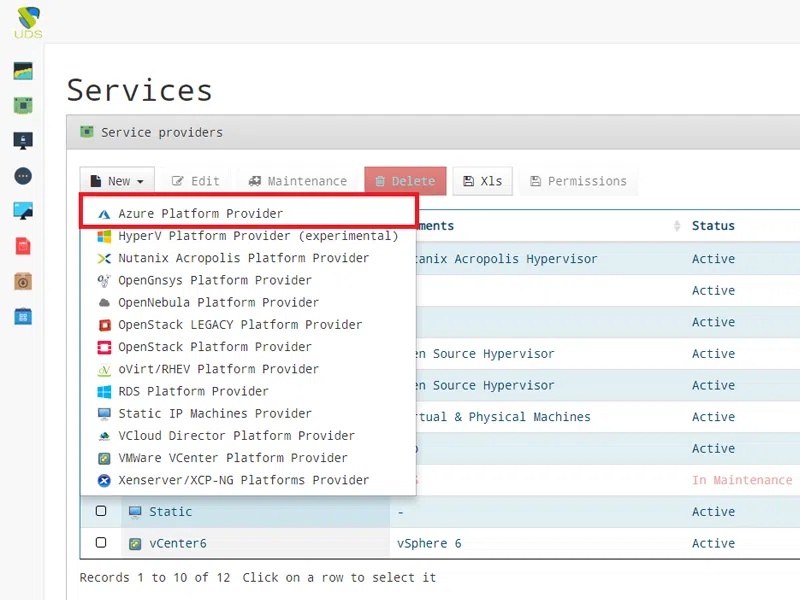Image resolution: width=800 pixels, height=600 pixels.
Task: Choose OpenStack Platform Provider
Action: click(x=248, y=347)
